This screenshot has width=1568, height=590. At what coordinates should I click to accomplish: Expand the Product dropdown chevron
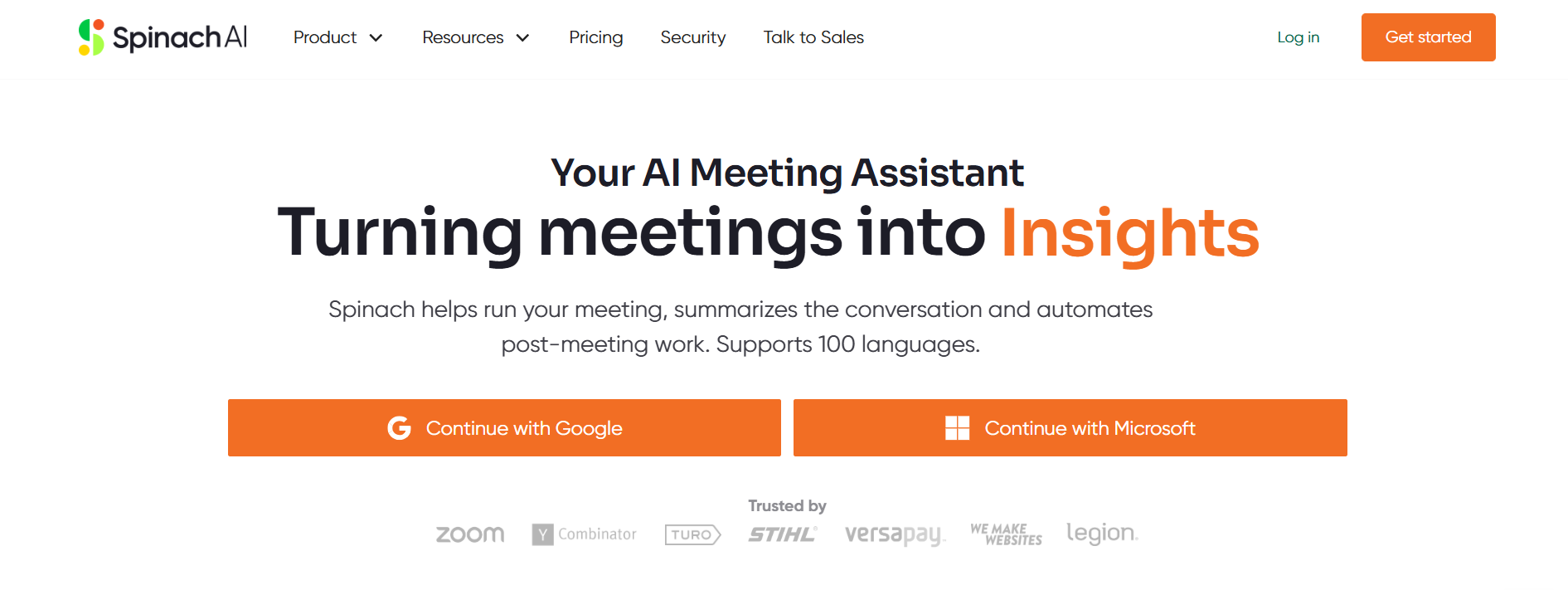point(376,37)
